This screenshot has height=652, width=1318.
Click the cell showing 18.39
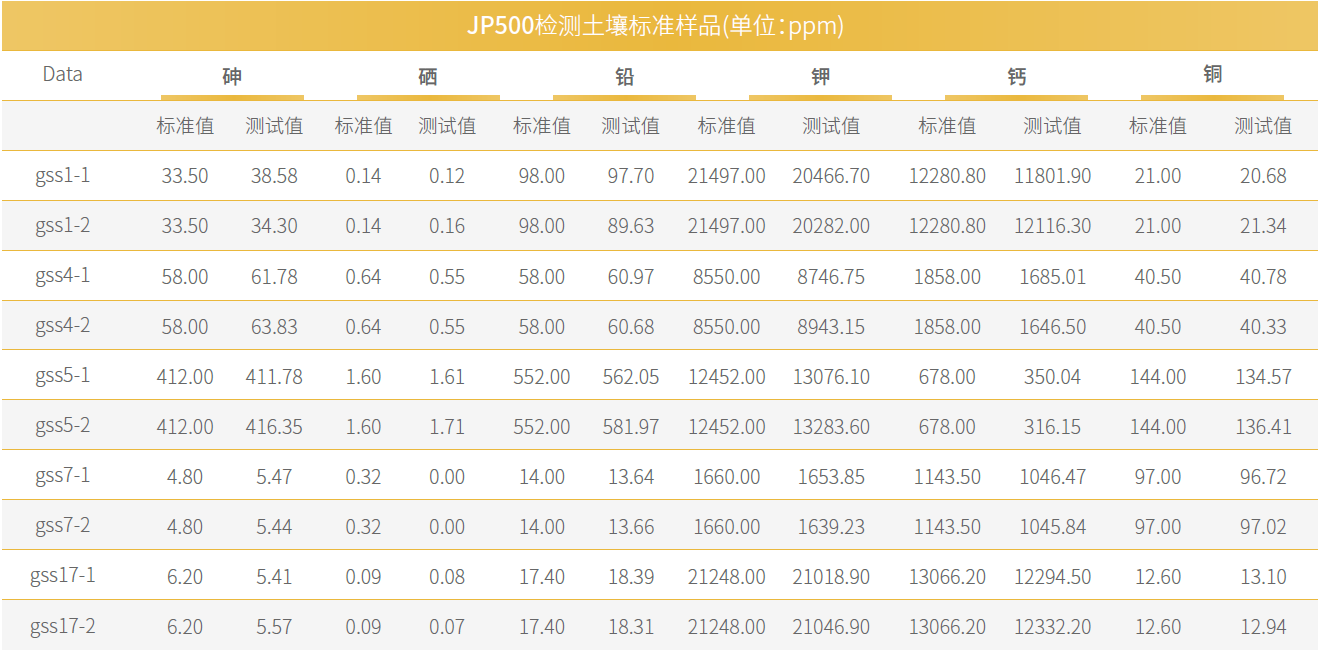(631, 577)
